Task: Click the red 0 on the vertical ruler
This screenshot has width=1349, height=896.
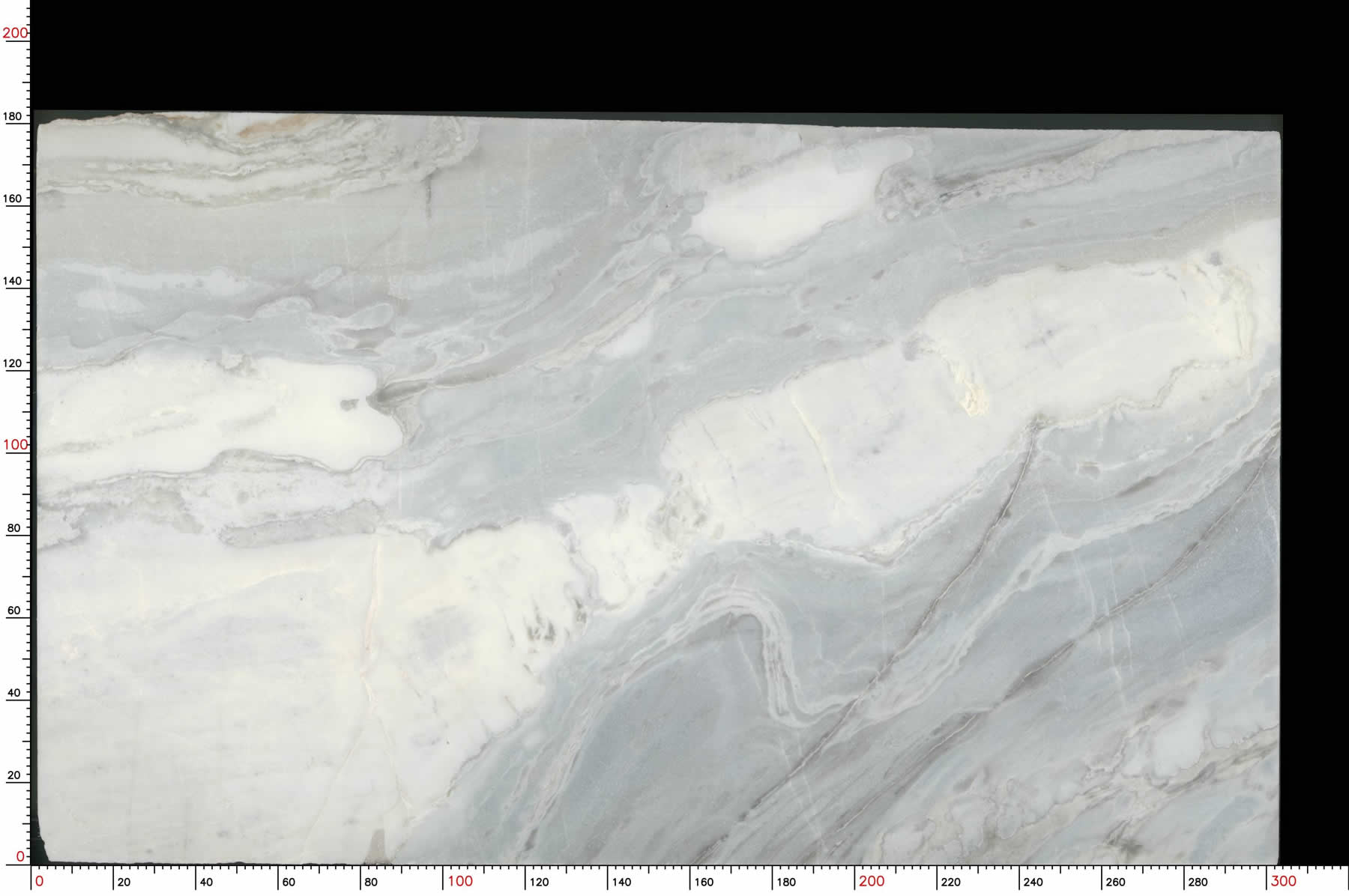Action: click(x=20, y=856)
